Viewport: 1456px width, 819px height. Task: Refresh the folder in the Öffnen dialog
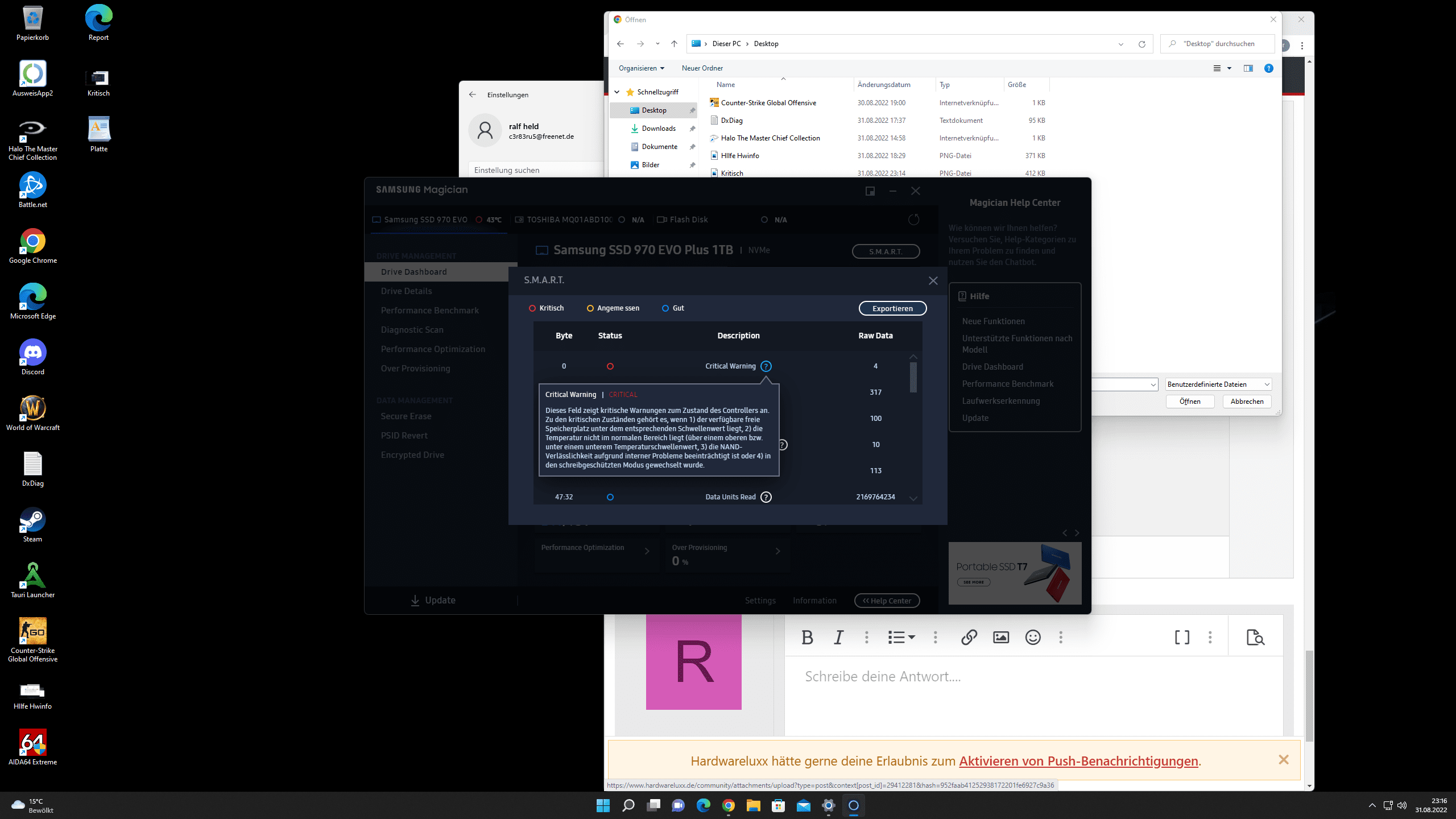[x=1141, y=44]
